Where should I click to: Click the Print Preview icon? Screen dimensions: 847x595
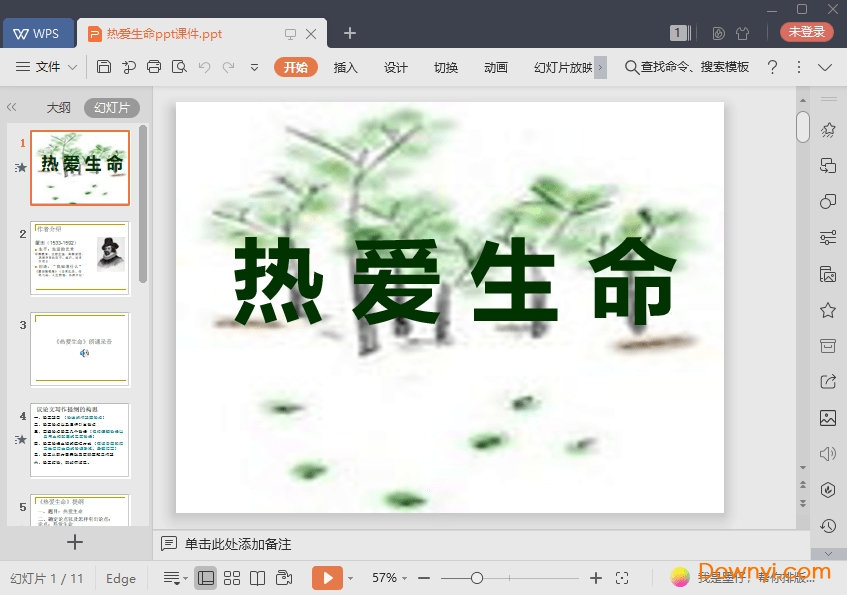pyautogui.click(x=179, y=67)
